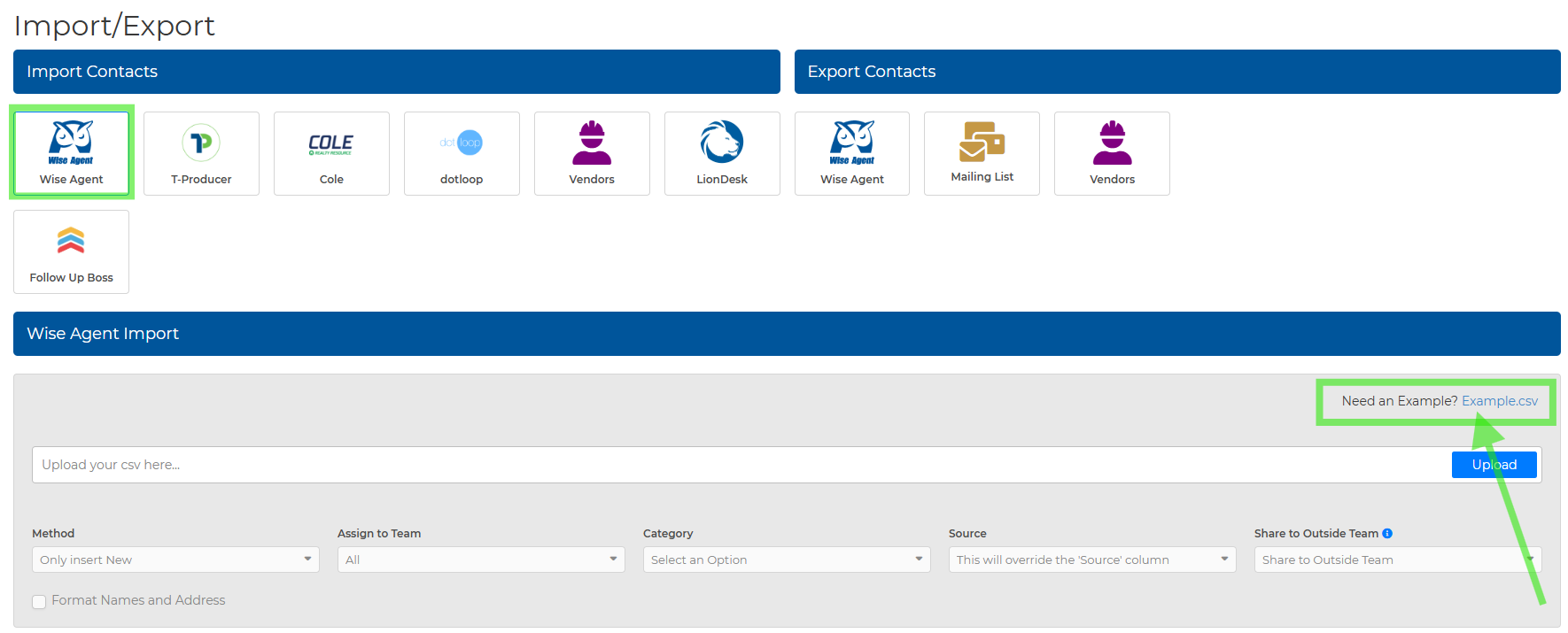
Task: Click the Import/Export page title
Action: pyautogui.click(x=114, y=26)
